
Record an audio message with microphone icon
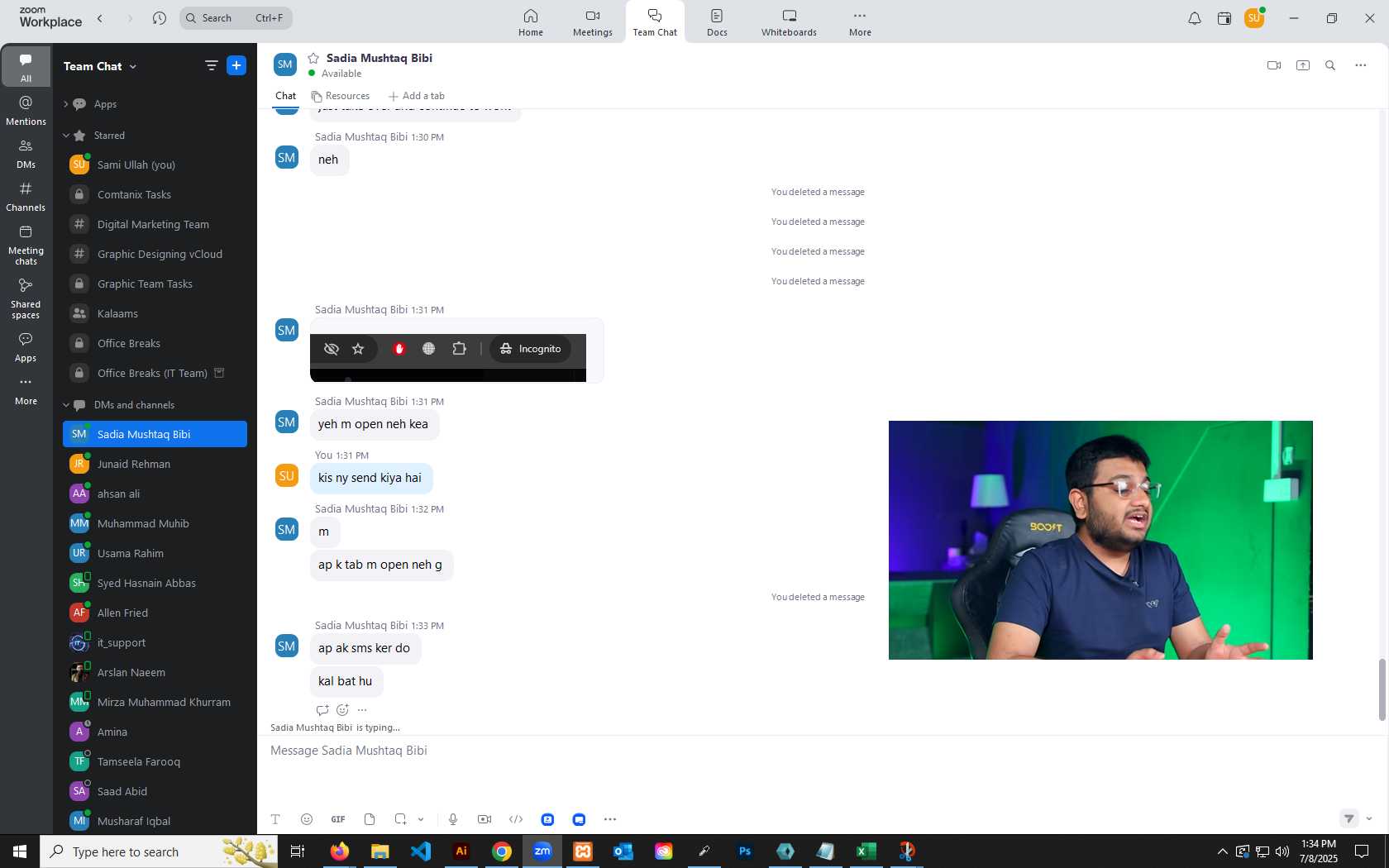(453, 819)
